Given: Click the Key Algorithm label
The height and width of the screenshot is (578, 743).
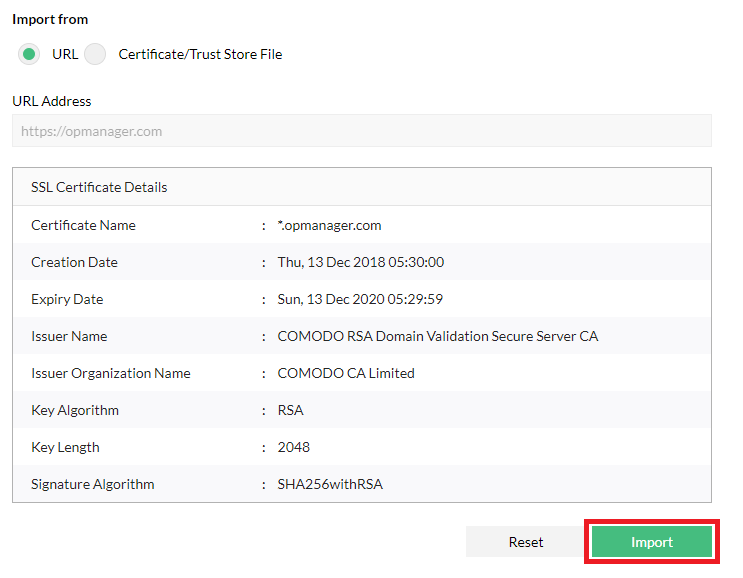Looking at the screenshot, I should pyautogui.click(x=75, y=410).
